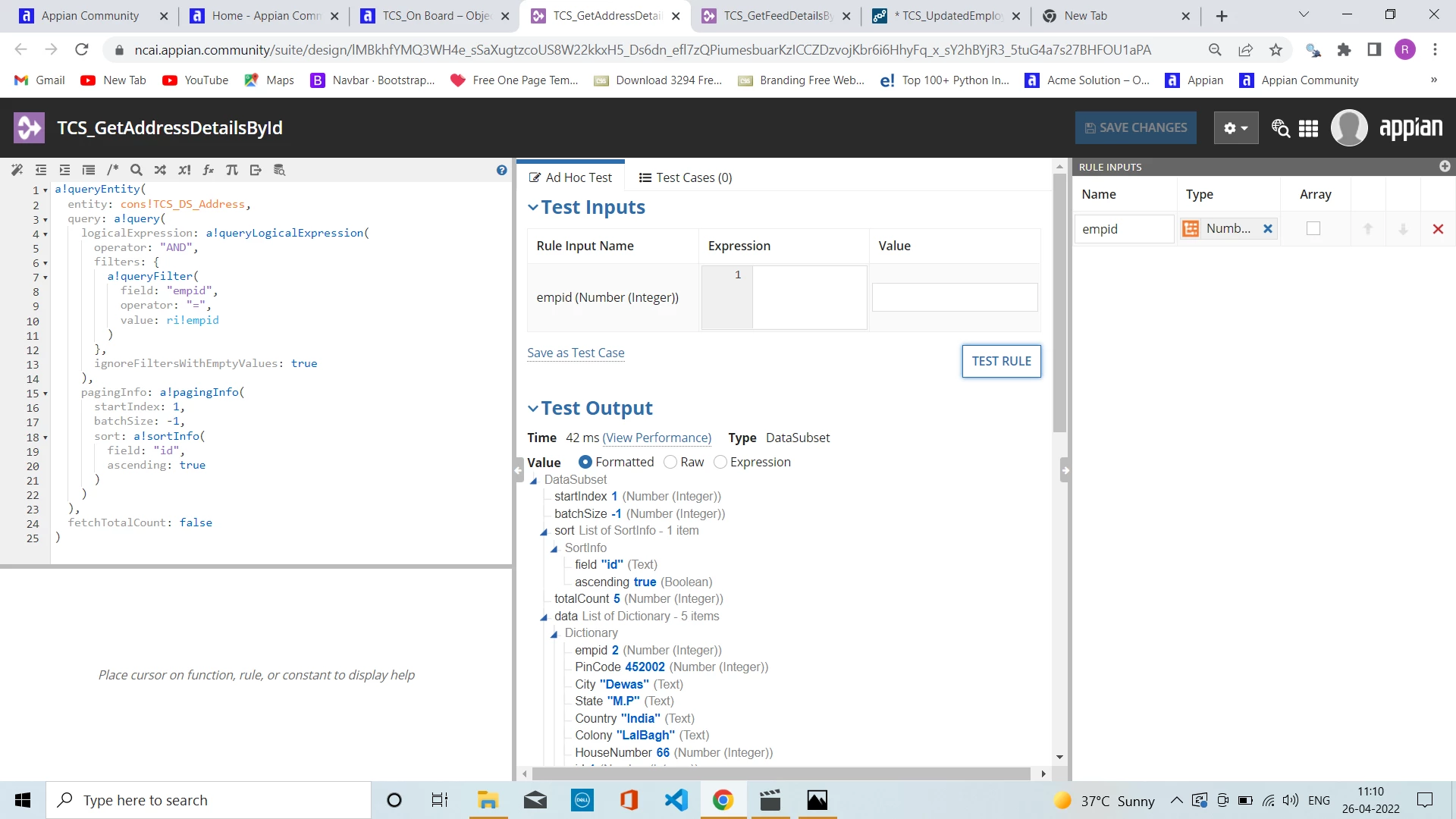Click the globe search icon in header
Screen dimensions: 1456x819
[x=1281, y=128]
